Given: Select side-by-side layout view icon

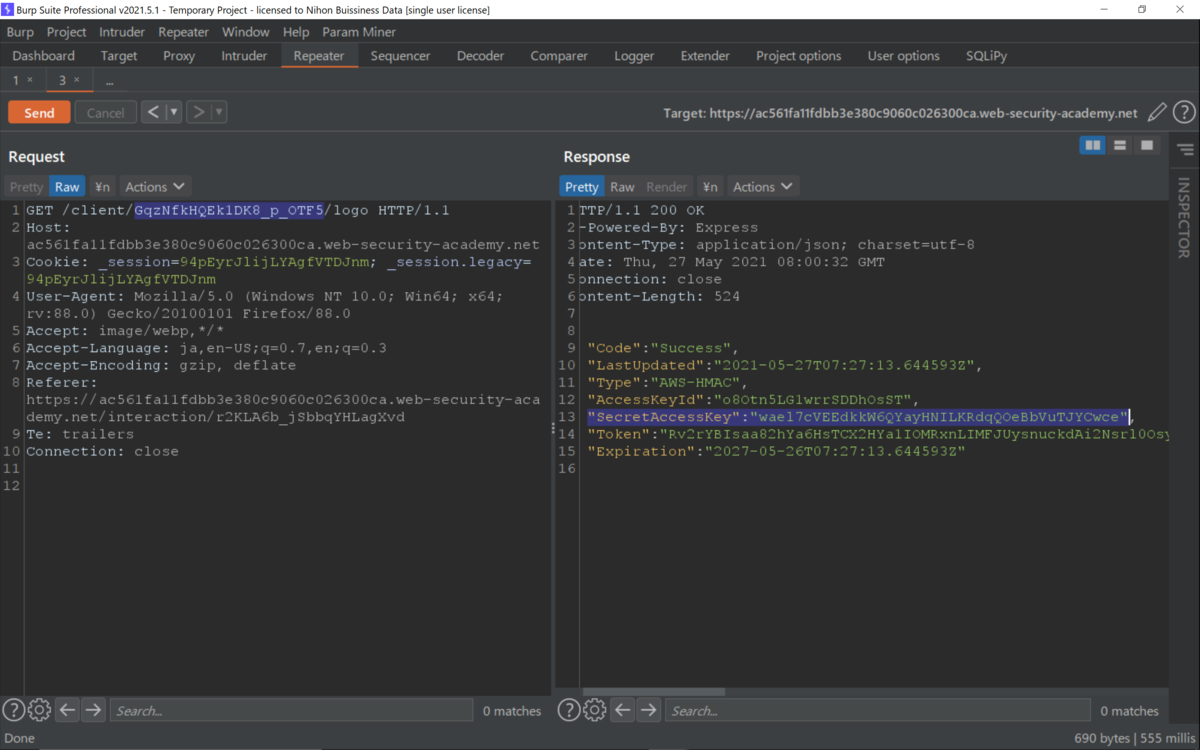Looking at the screenshot, I should 1093,146.
